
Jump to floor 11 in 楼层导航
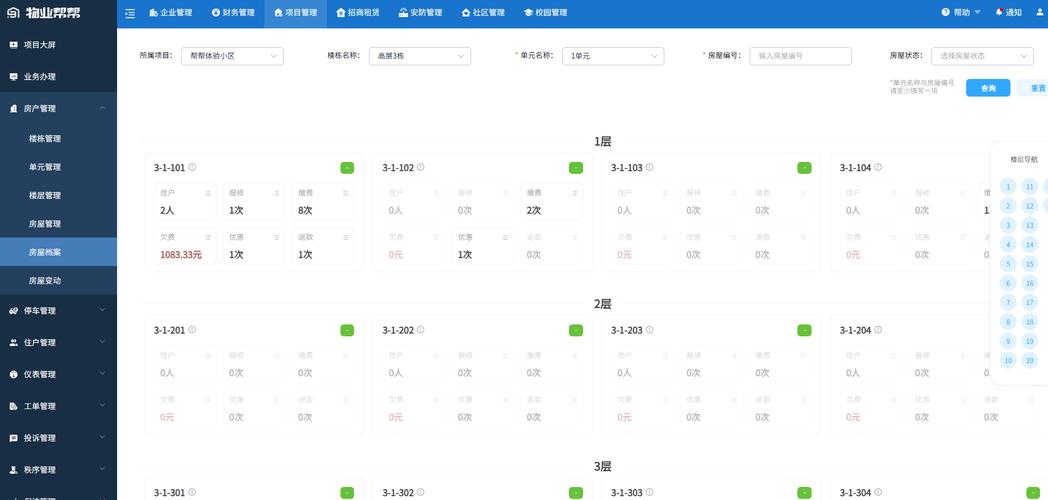tap(1030, 186)
